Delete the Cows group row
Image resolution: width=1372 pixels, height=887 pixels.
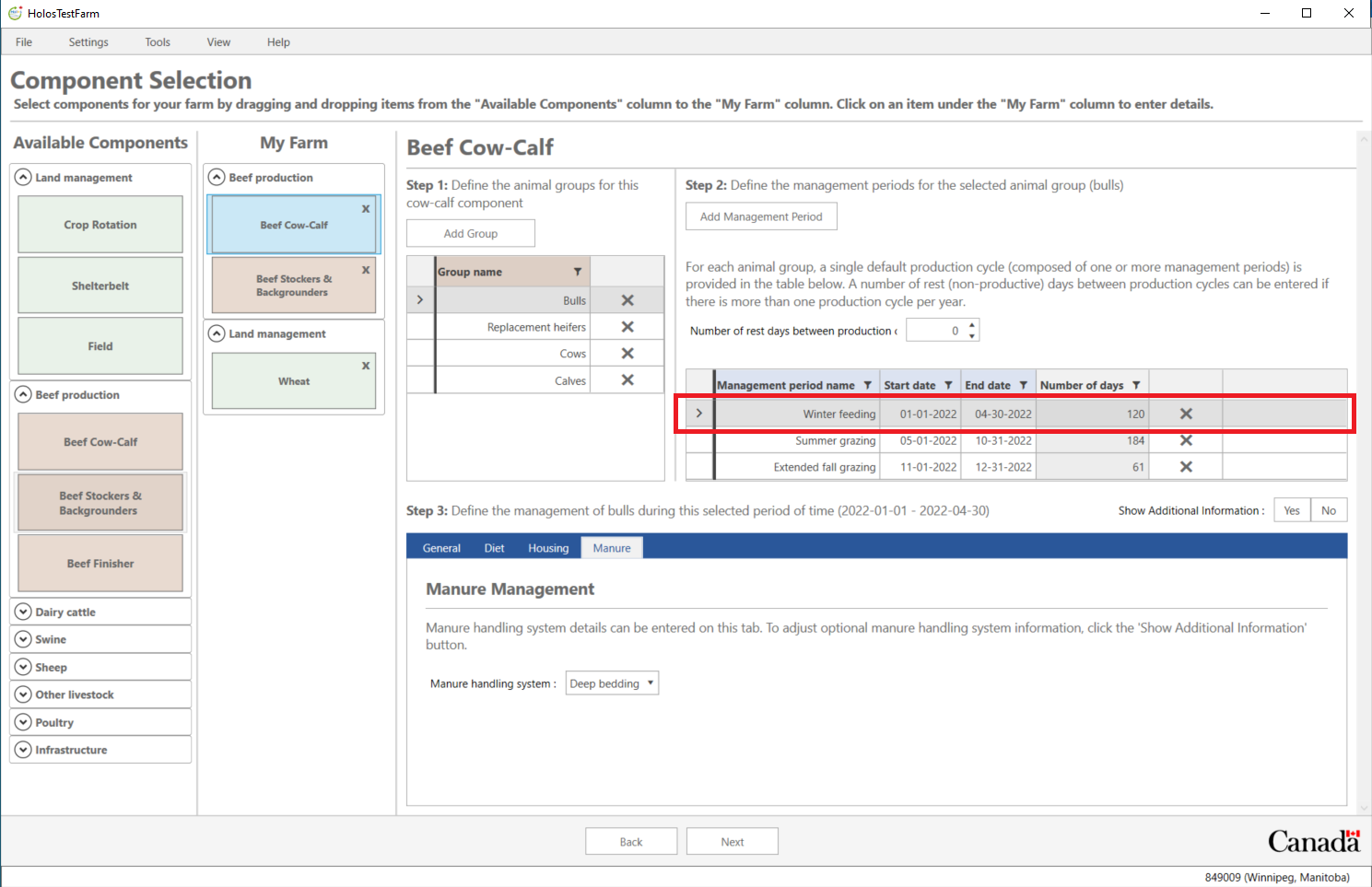[627, 354]
